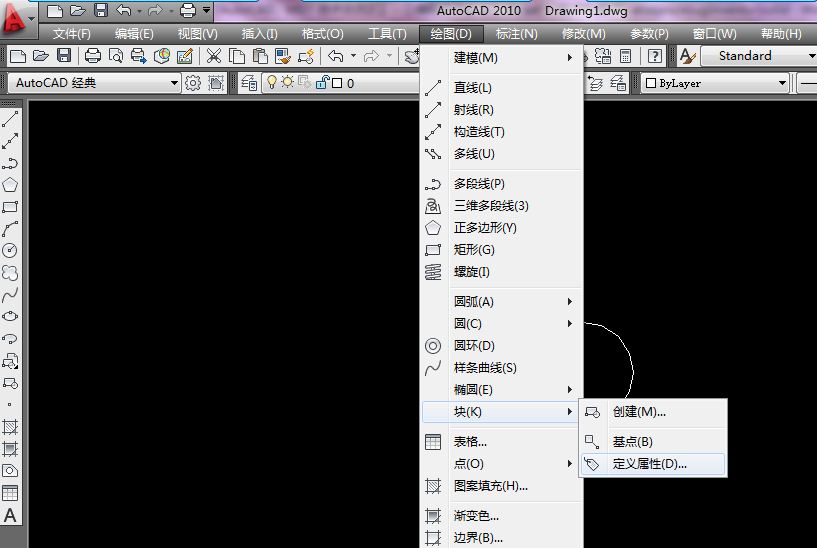Screen dimensions: 817x548
Task: Select Multiline Text A tool in left toolbar
Action: pos(10,516)
